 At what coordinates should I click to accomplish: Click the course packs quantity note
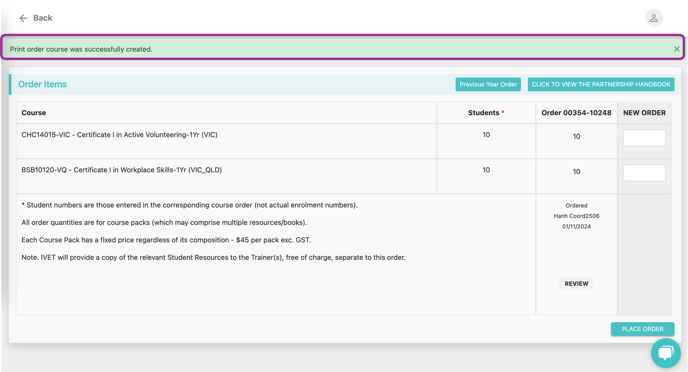(x=165, y=222)
